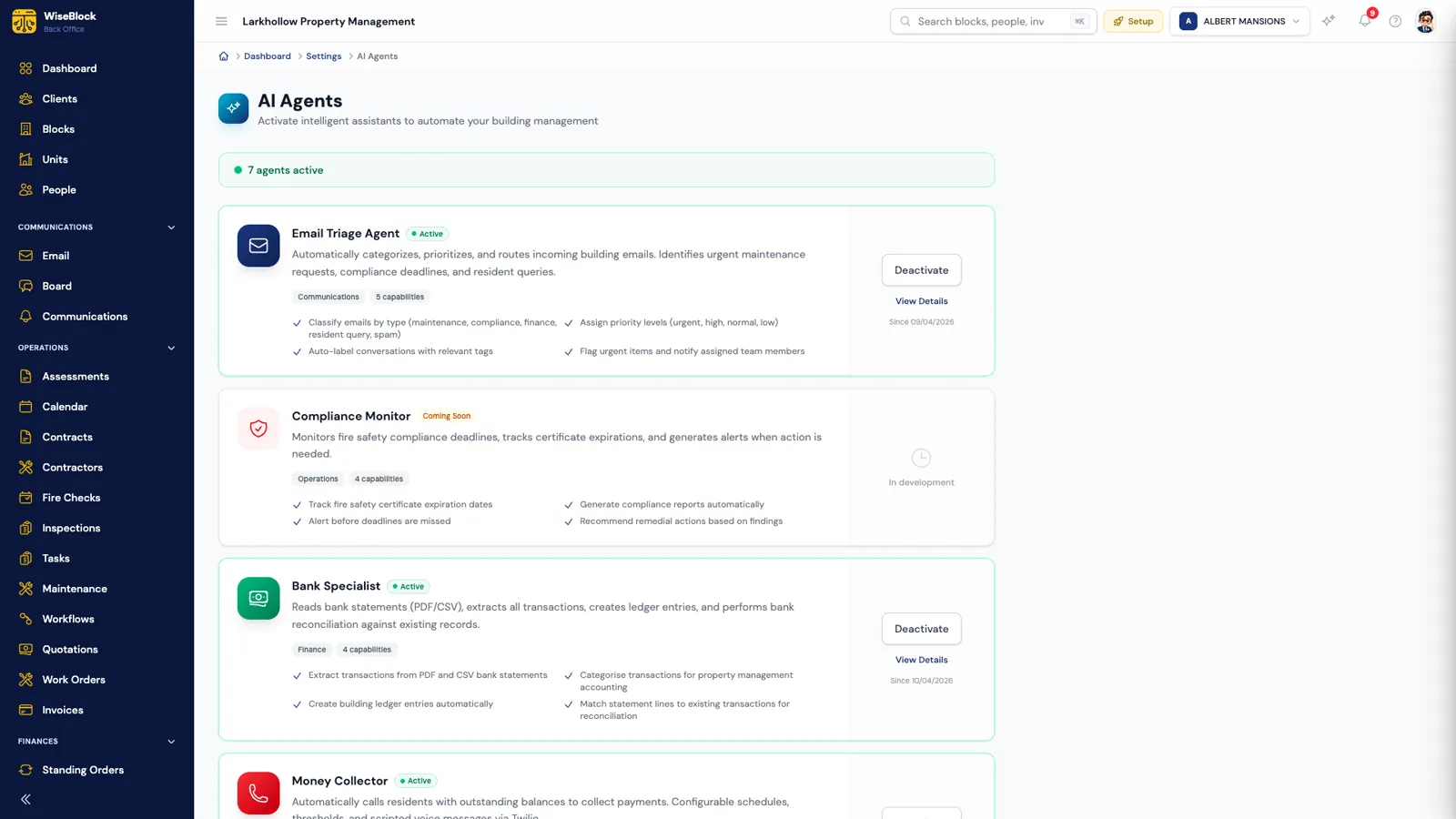Screen dimensions: 1456x819
Task: Click the Dashboard breadcrumb link
Action: 268,56
